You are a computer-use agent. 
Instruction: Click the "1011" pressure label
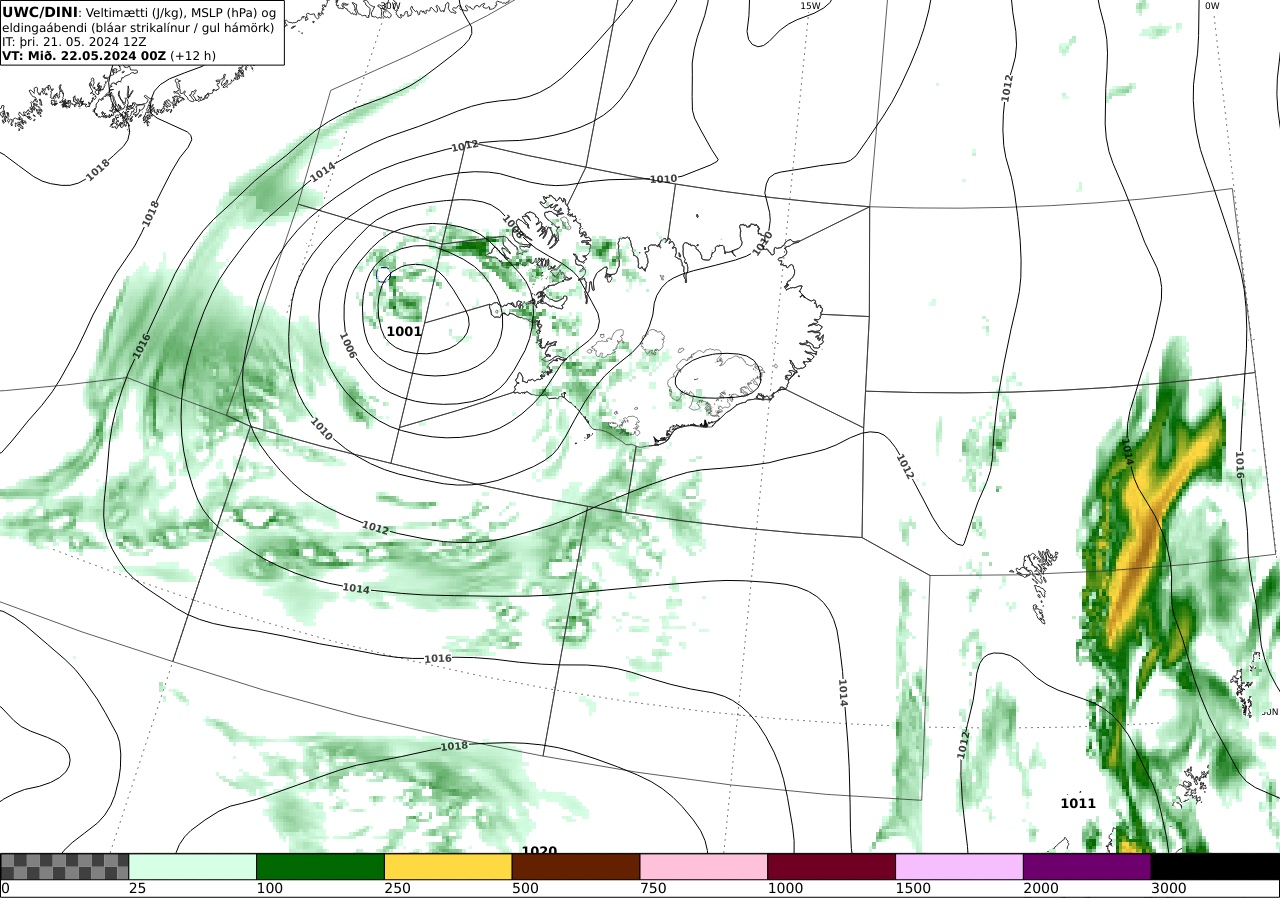pyautogui.click(x=1078, y=803)
